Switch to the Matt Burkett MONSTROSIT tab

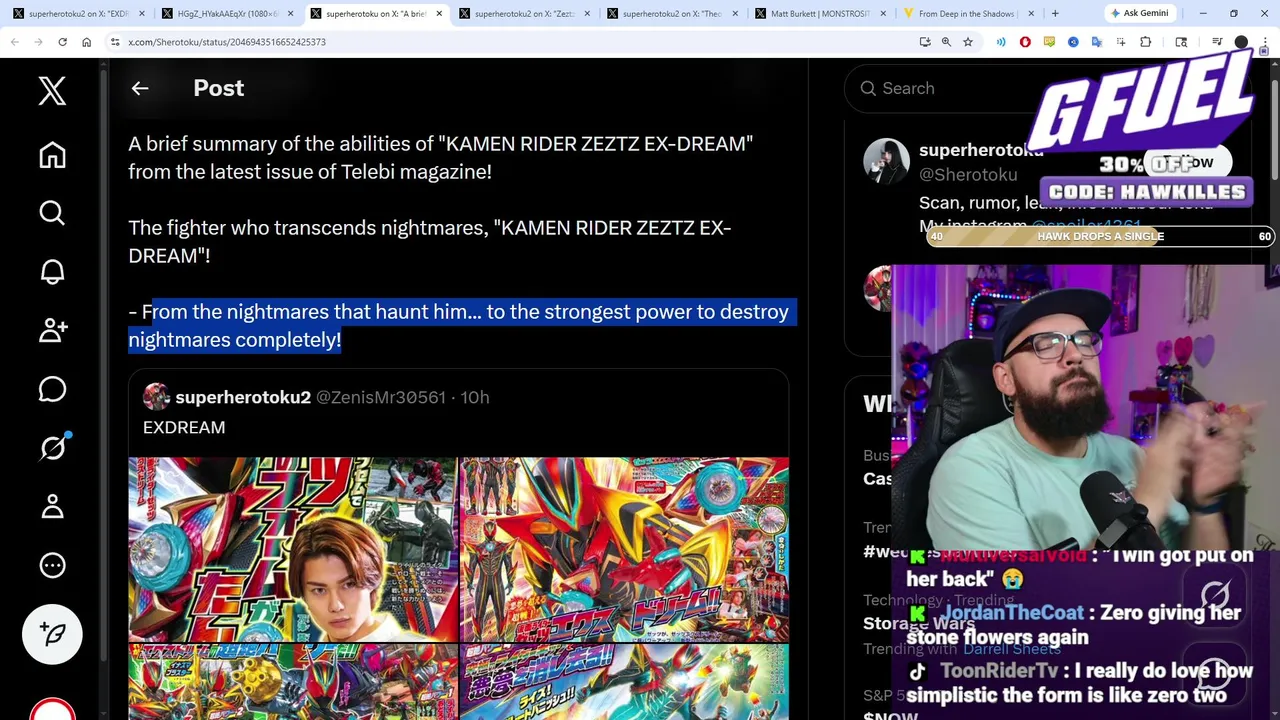click(x=820, y=14)
